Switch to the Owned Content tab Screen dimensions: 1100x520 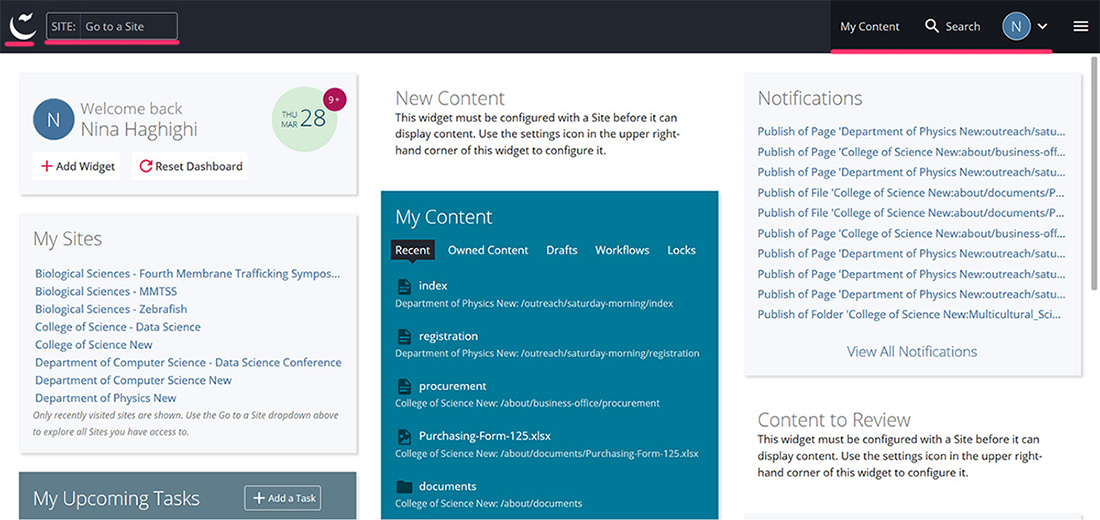488,250
